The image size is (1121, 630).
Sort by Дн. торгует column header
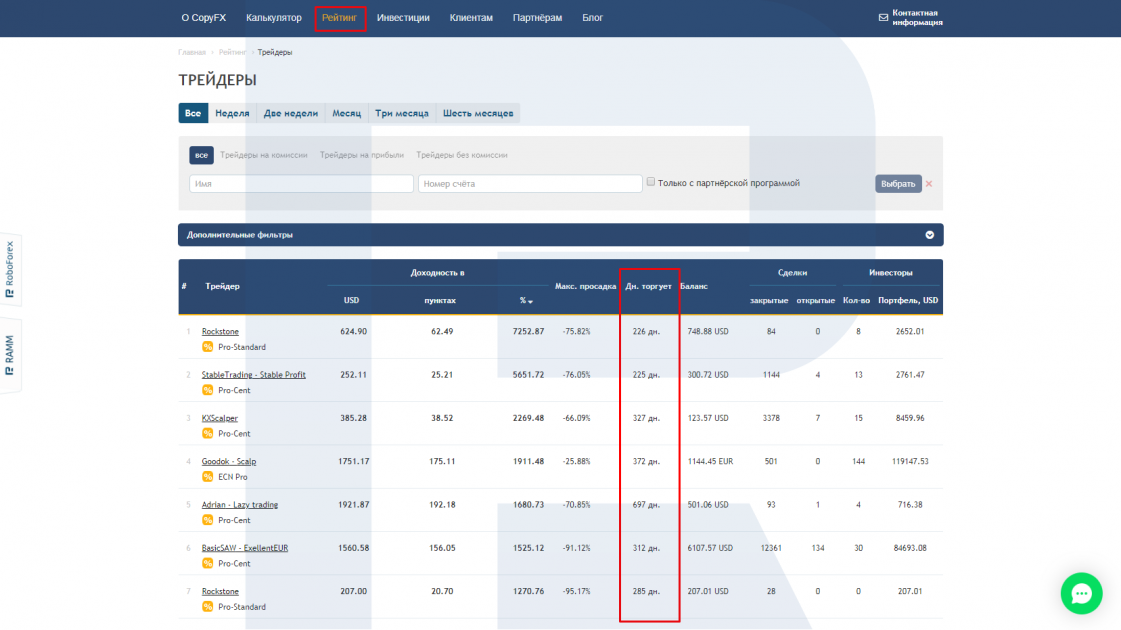click(x=648, y=286)
